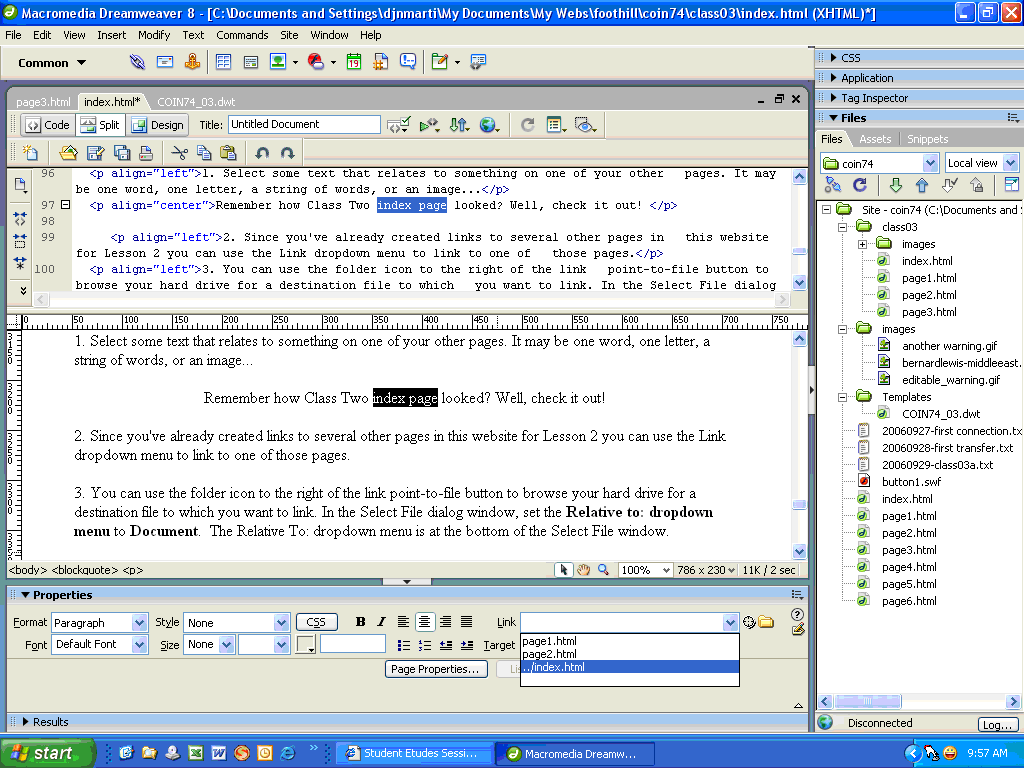This screenshot has height=768, width=1024.
Task: Switch to page3.html document tab
Action: 43,102
